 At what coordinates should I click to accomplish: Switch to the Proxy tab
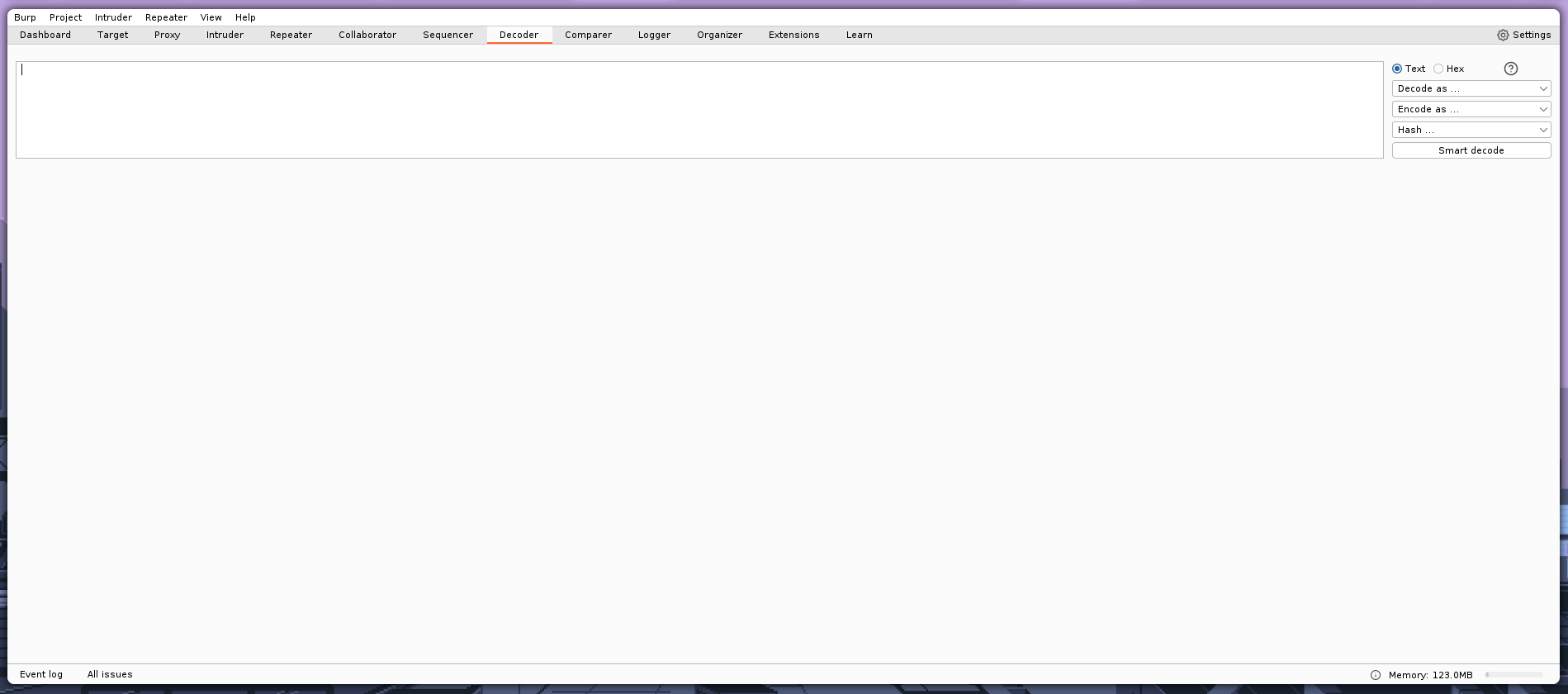(x=167, y=35)
